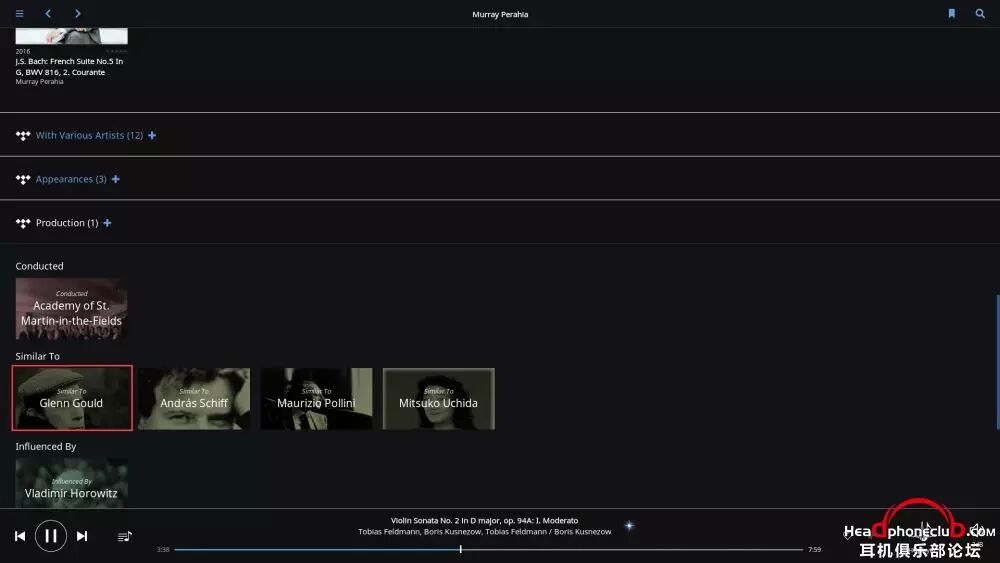The height and width of the screenshot is (563, 1000).
Task: Open the hamburger navigation menu
Action: coord(20,13)
